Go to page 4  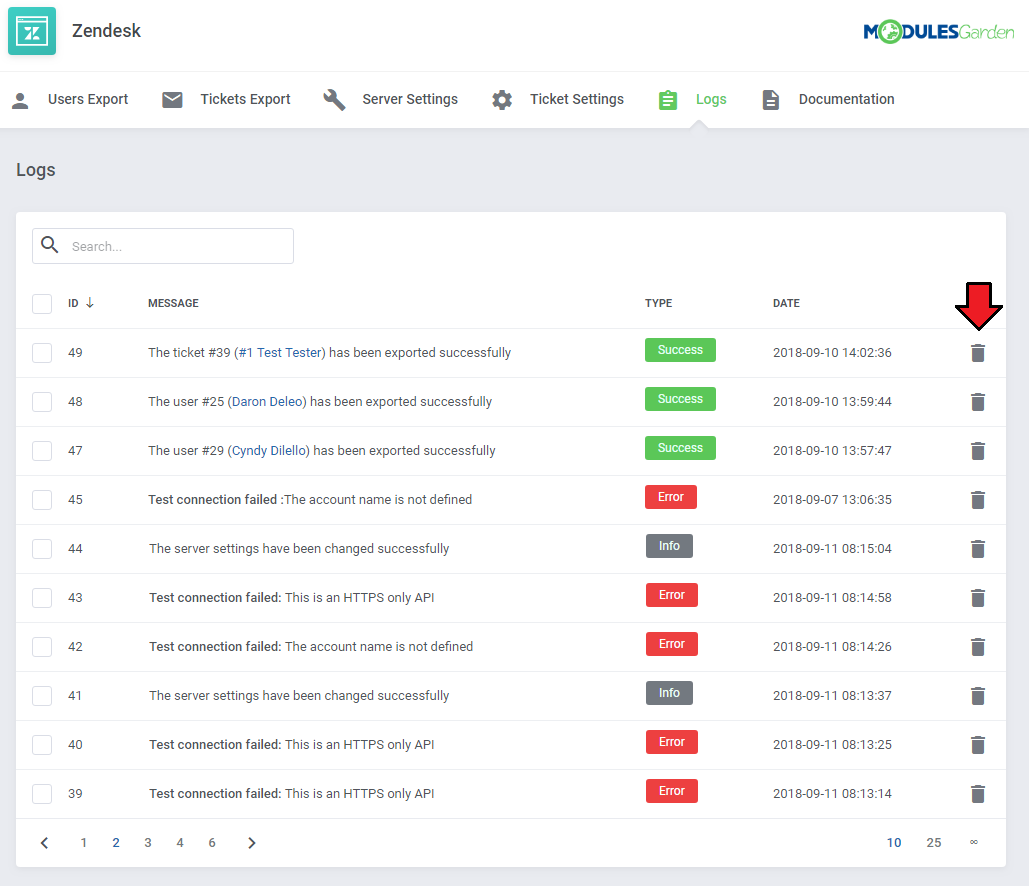point(180,843)
